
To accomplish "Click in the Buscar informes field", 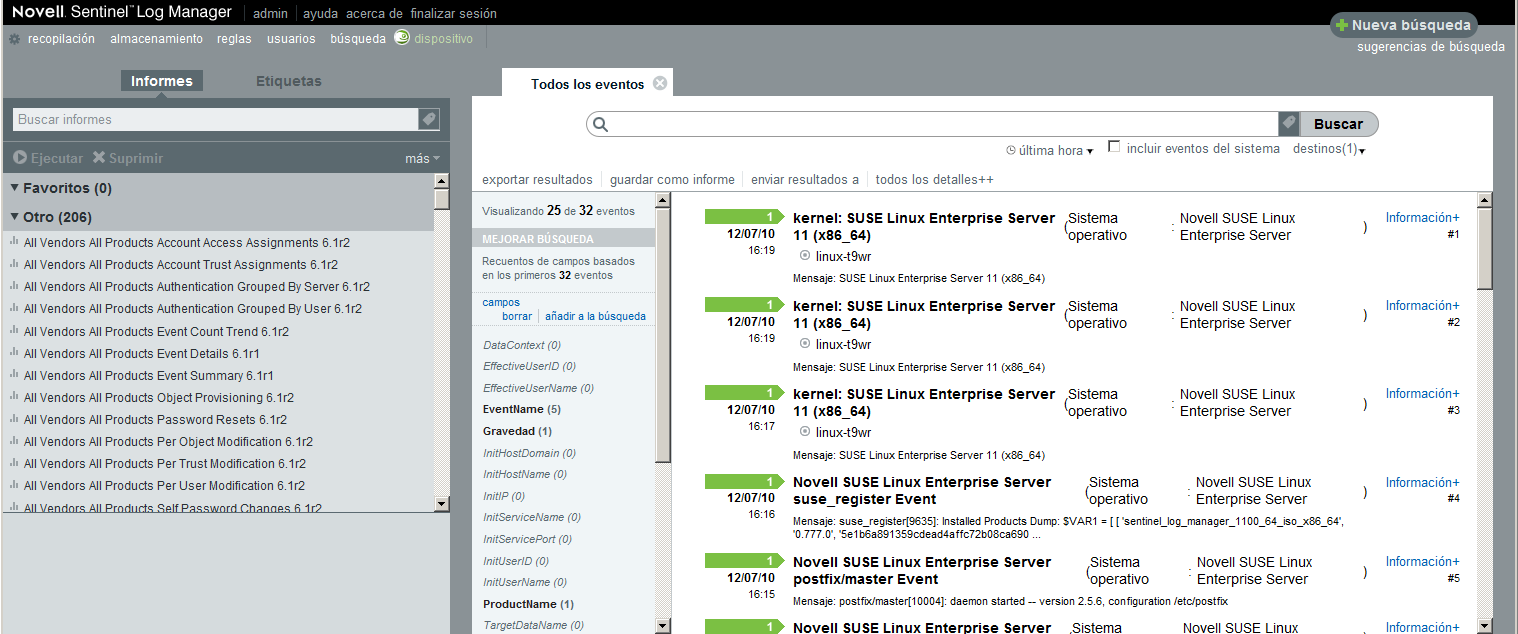I will (x=215, y=119).
